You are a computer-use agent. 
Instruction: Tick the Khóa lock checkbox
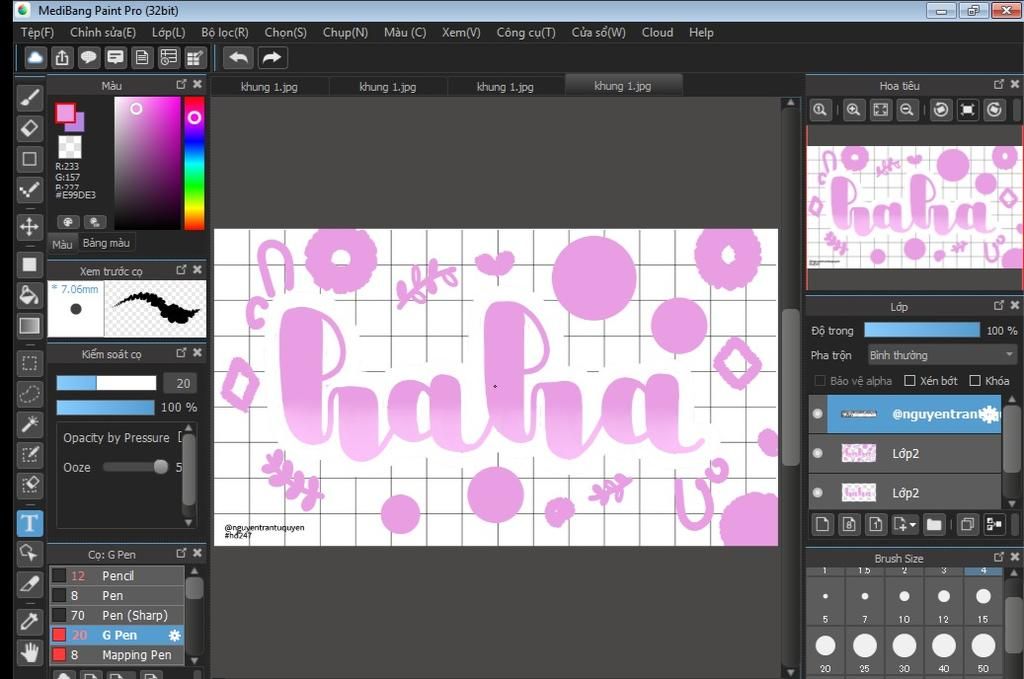tap(975, 381)
